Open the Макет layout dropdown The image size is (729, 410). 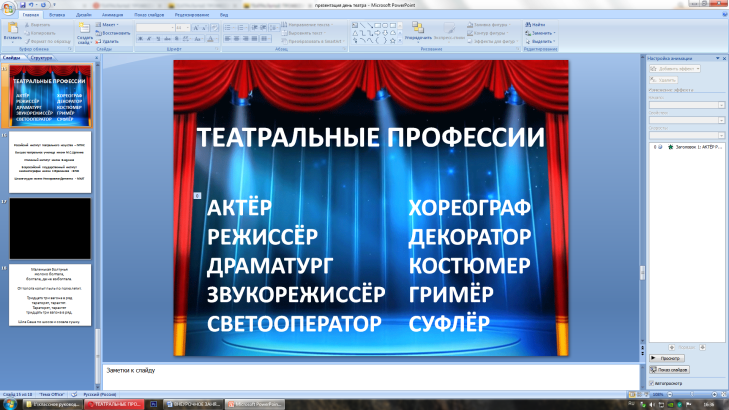[x=113, y=24]
